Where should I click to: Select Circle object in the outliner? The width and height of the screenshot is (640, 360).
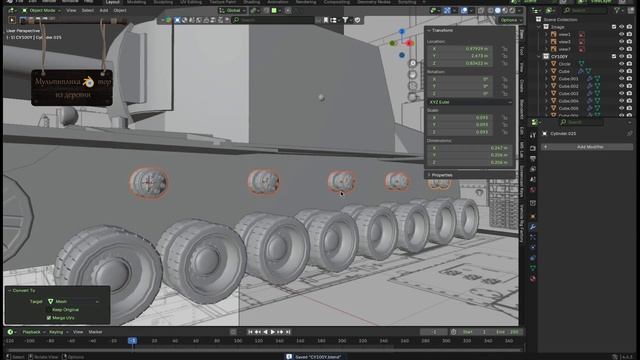pos(564,64)
